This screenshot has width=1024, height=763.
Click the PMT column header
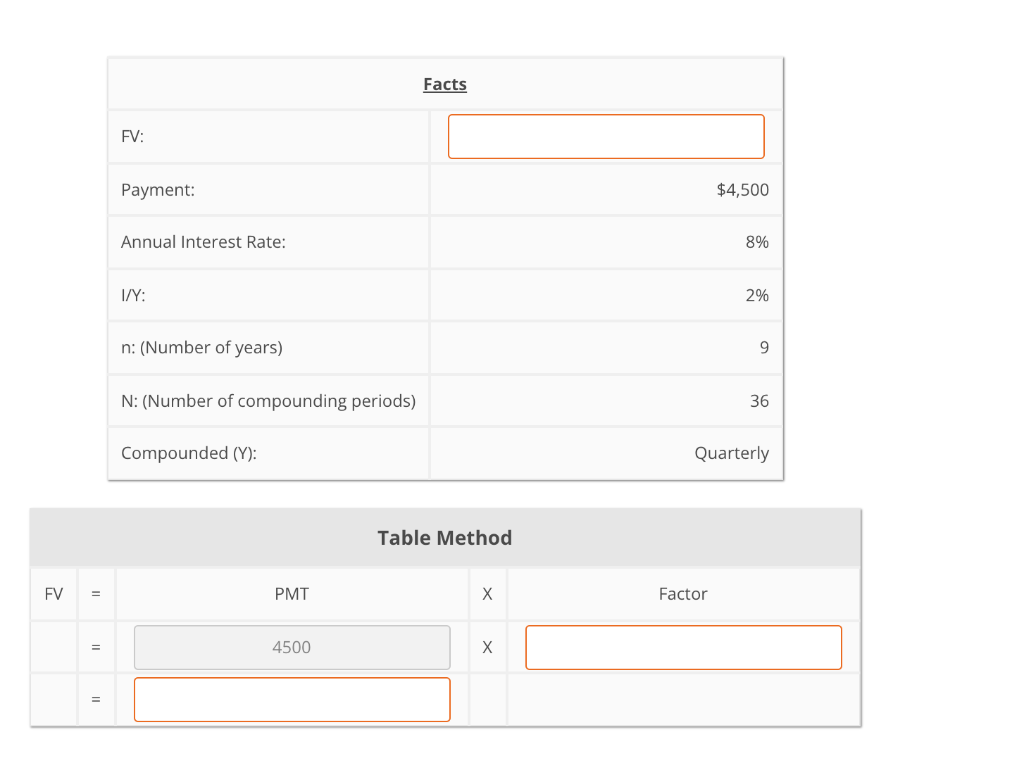coord(291,593)
